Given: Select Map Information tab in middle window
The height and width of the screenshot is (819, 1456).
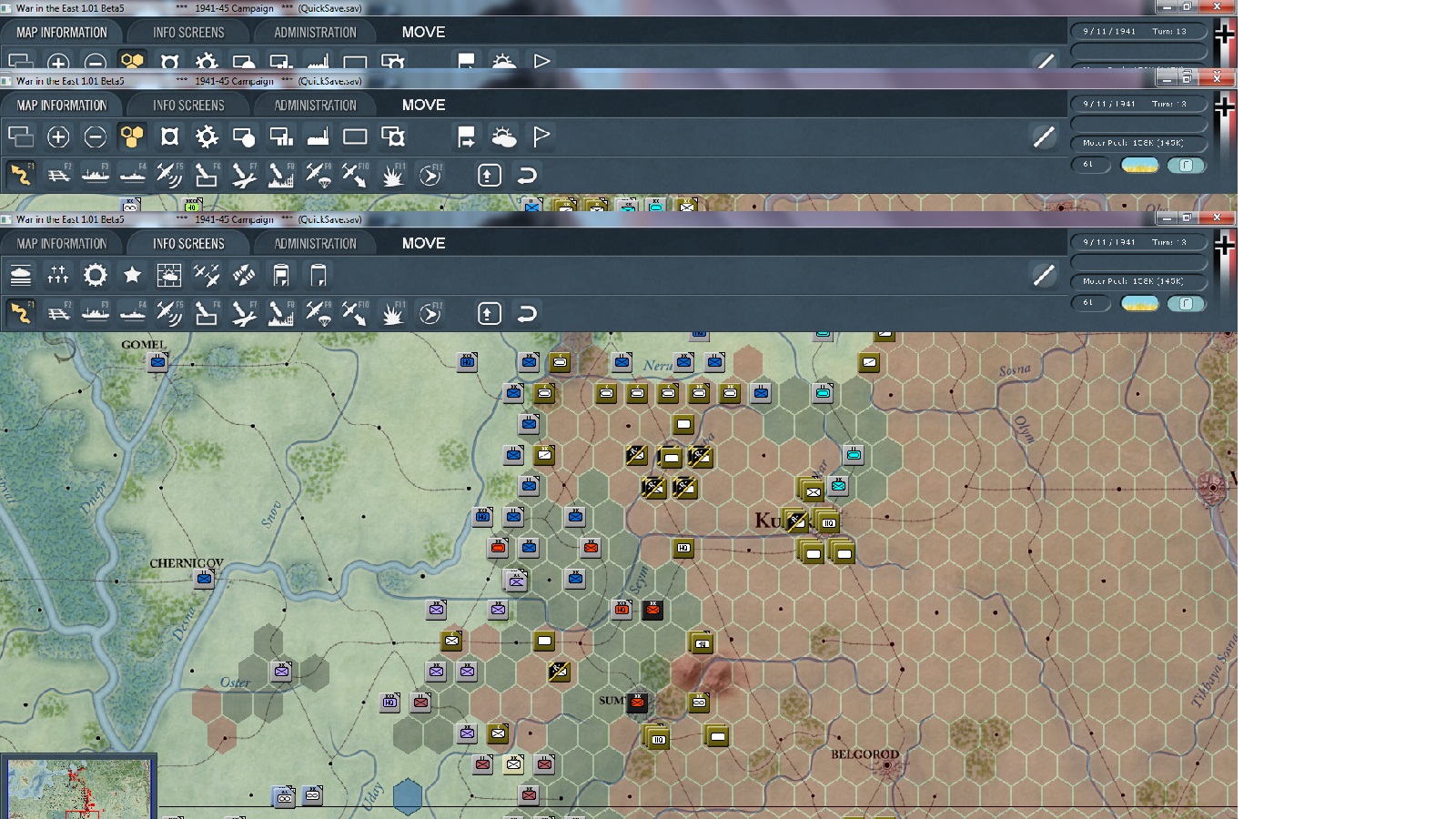Looking at the screenshot, I should (62, 106).
